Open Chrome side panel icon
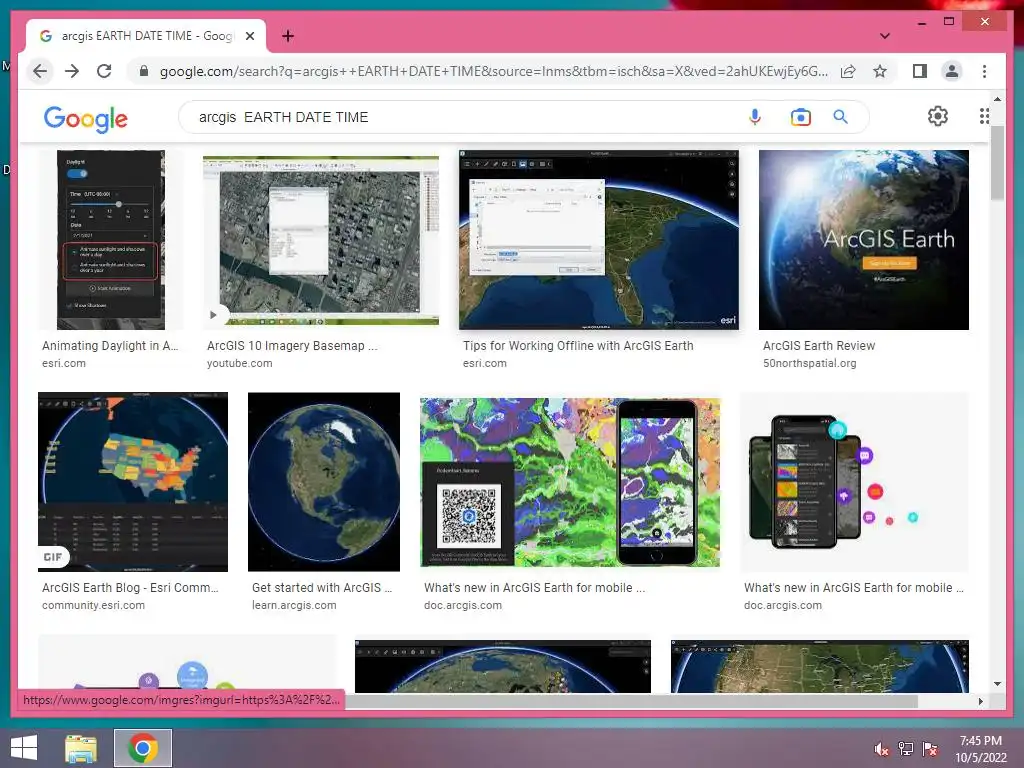This screenshot has width=1024, height=768. [x=920, y=71]
